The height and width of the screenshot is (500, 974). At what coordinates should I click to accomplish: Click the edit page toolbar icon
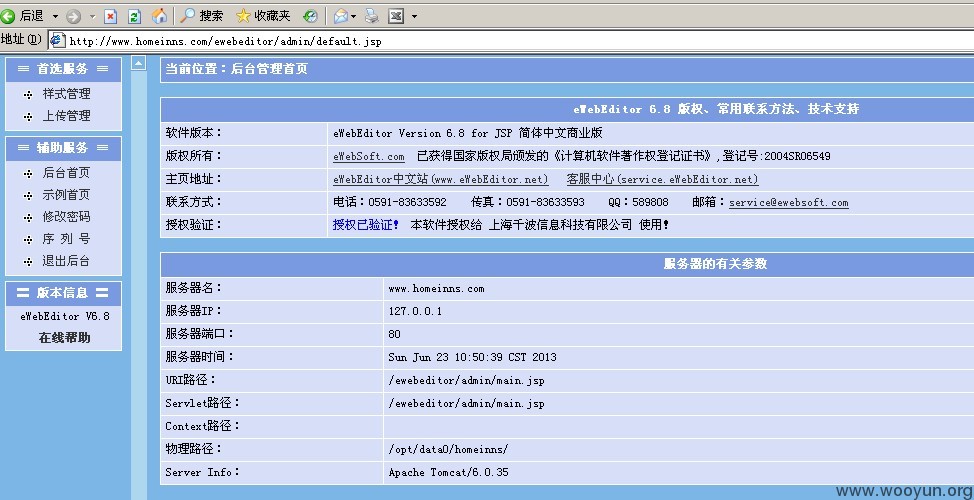396,16
